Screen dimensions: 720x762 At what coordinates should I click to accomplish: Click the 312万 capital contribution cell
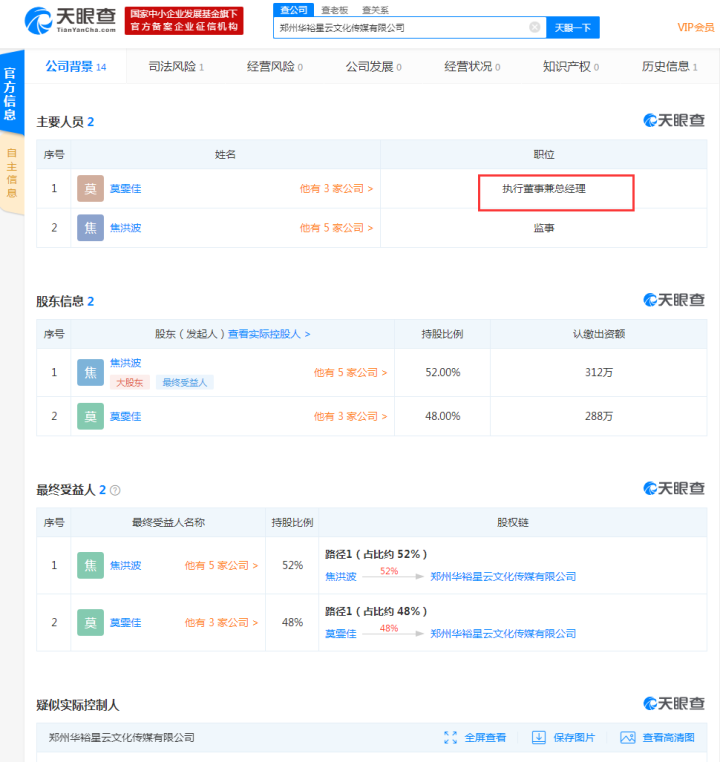[x=599, y=372]
